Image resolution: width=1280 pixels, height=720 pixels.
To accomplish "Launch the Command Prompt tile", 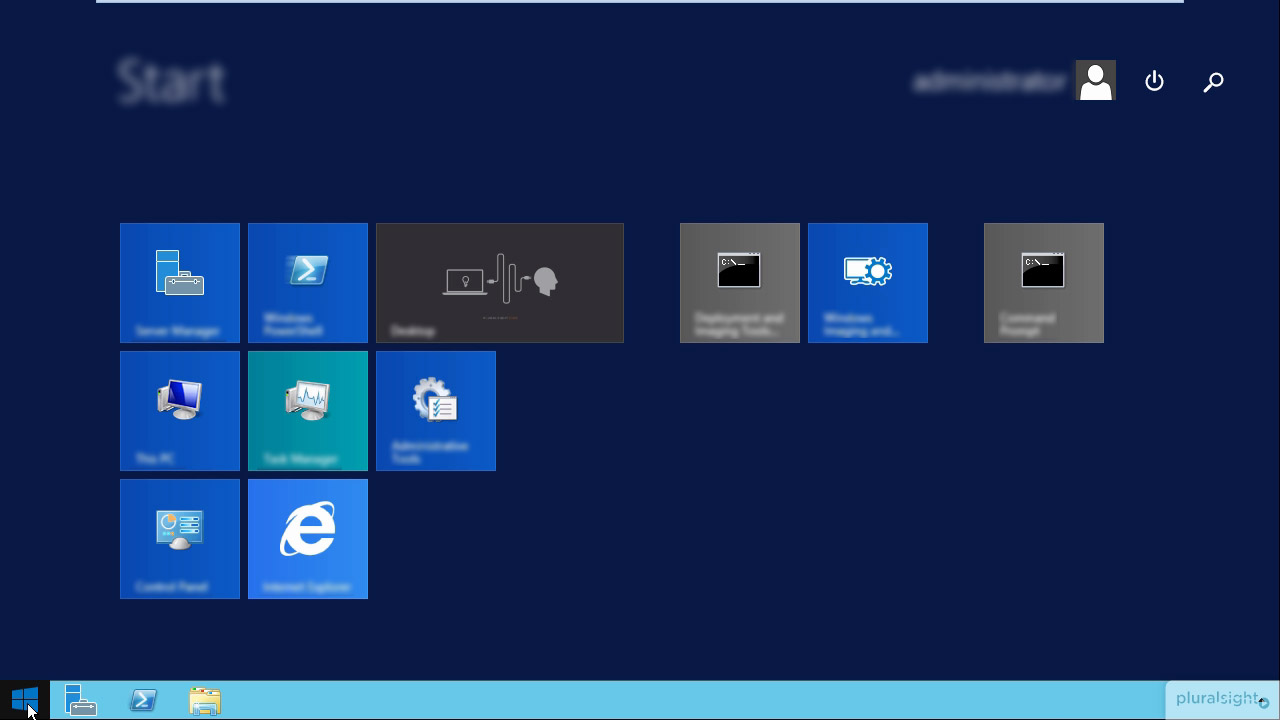I will (1044, 283).
